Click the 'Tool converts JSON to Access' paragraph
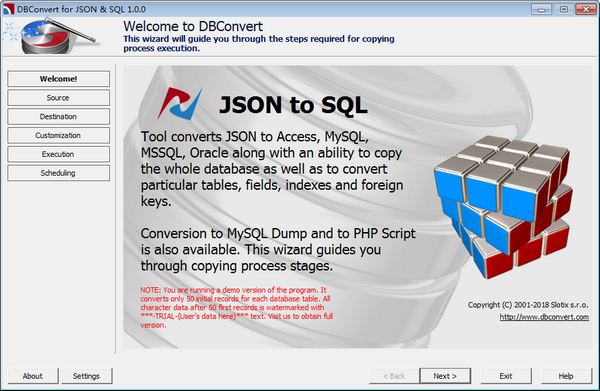Screen dimensions: 600x391 tap(272, 168)
